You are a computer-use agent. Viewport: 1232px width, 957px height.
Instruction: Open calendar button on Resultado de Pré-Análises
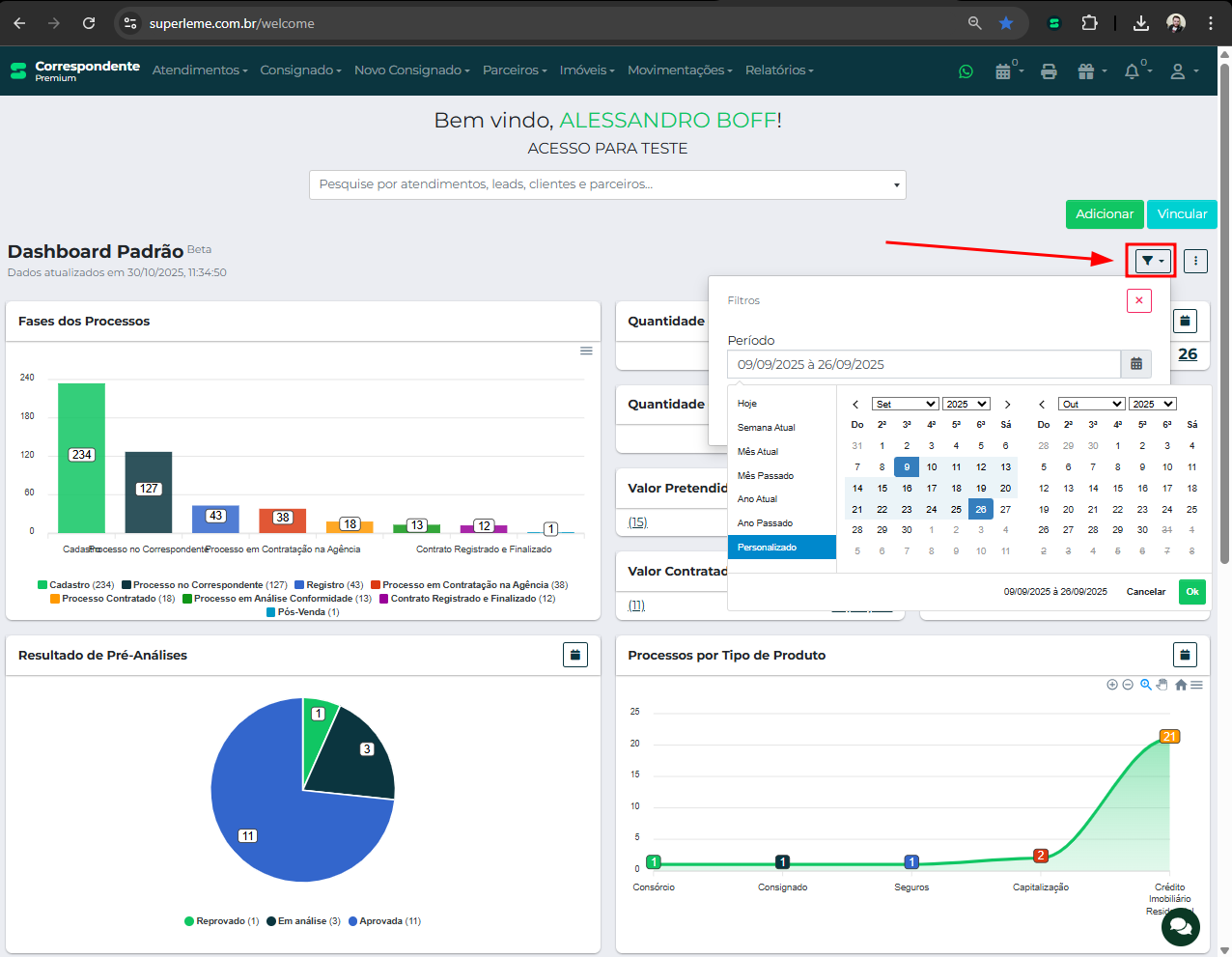575,655
